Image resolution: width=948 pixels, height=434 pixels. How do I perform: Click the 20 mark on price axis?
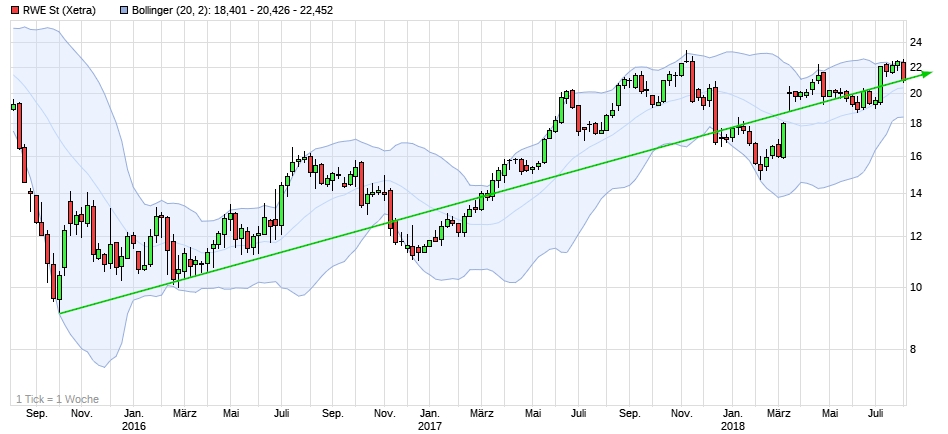tap(915, 93)
